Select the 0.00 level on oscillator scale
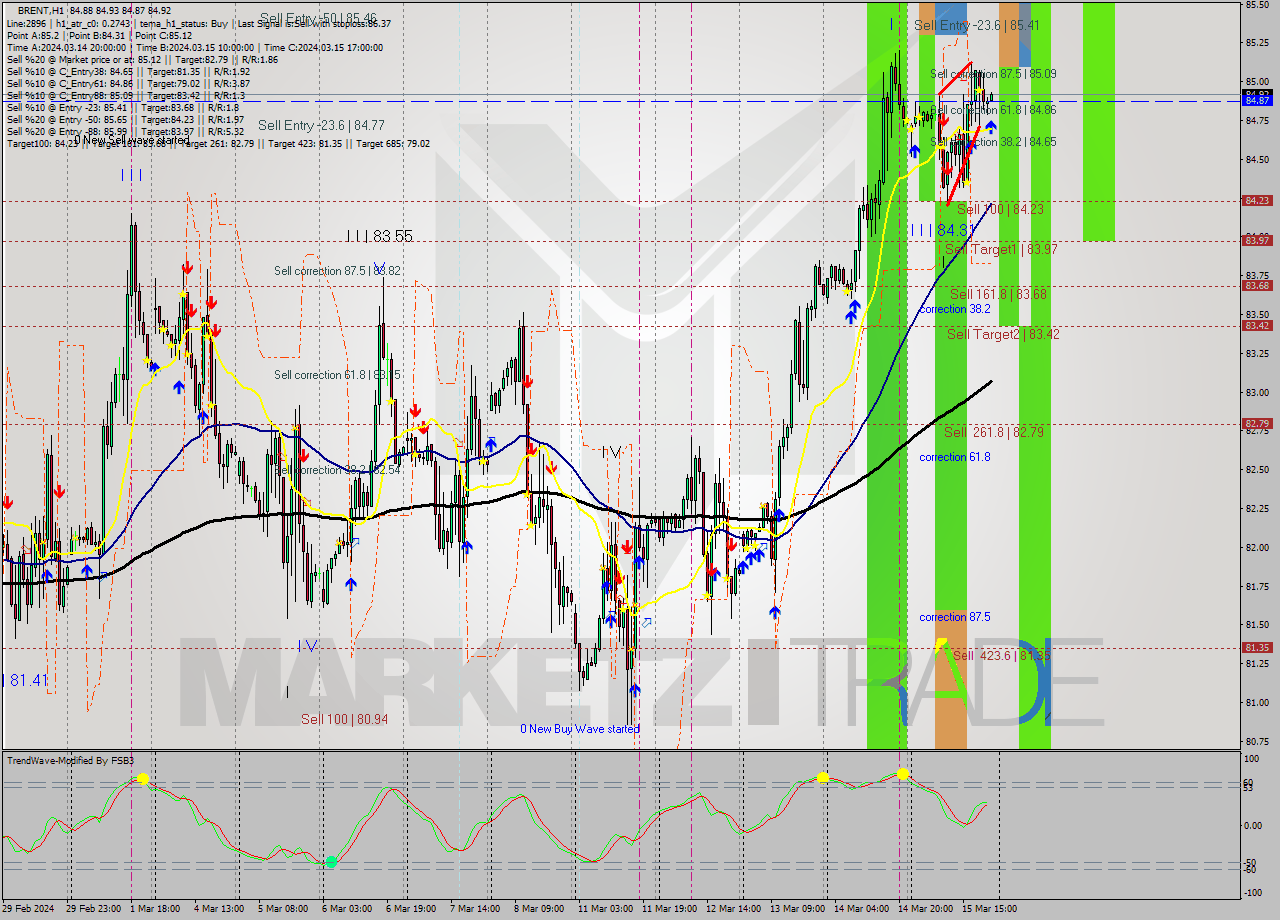The width and height of the screenshot is (1280, 920). [1254, 826]
